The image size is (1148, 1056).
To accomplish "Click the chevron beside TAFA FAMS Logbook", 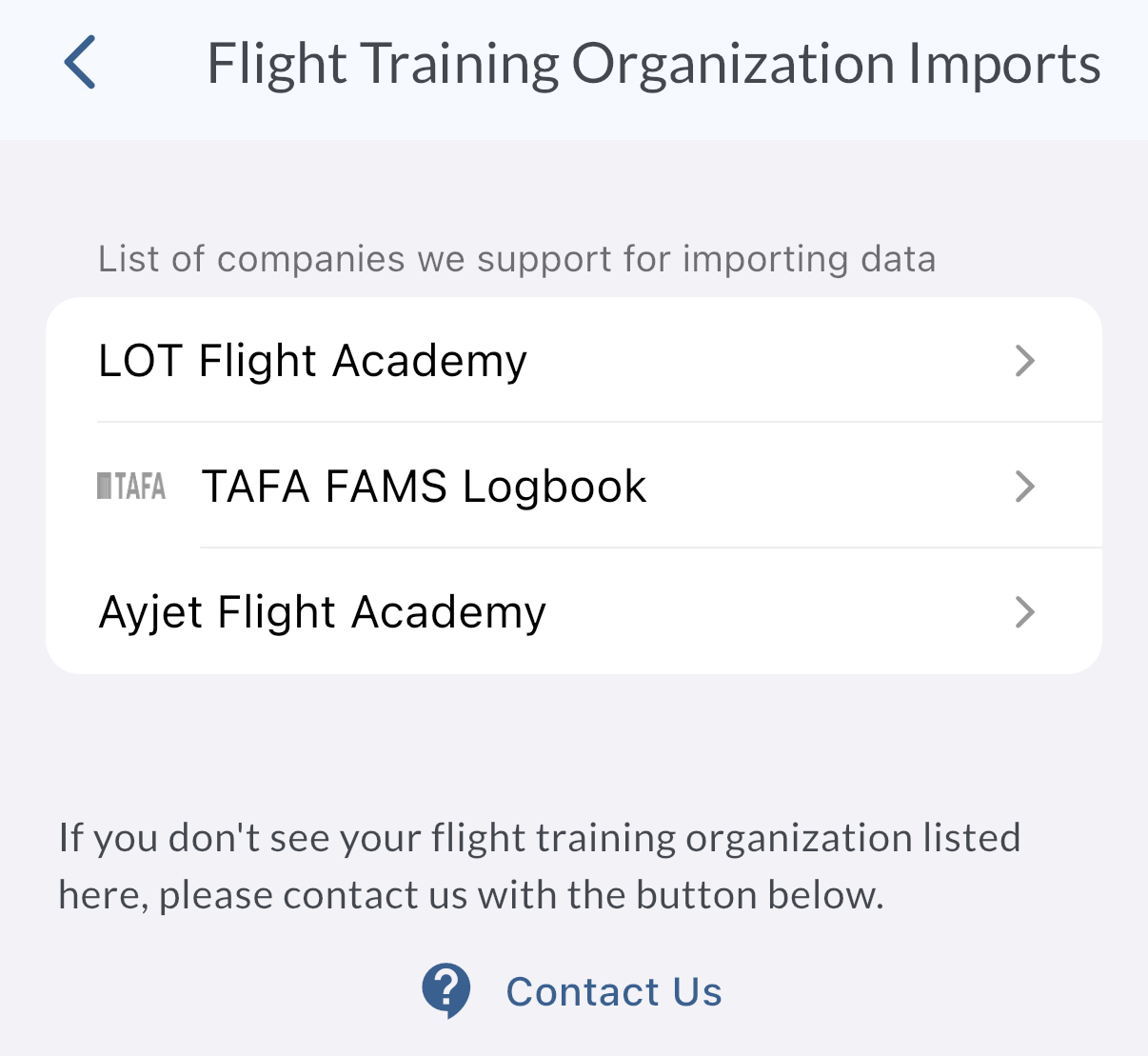I will [1024, 487].
